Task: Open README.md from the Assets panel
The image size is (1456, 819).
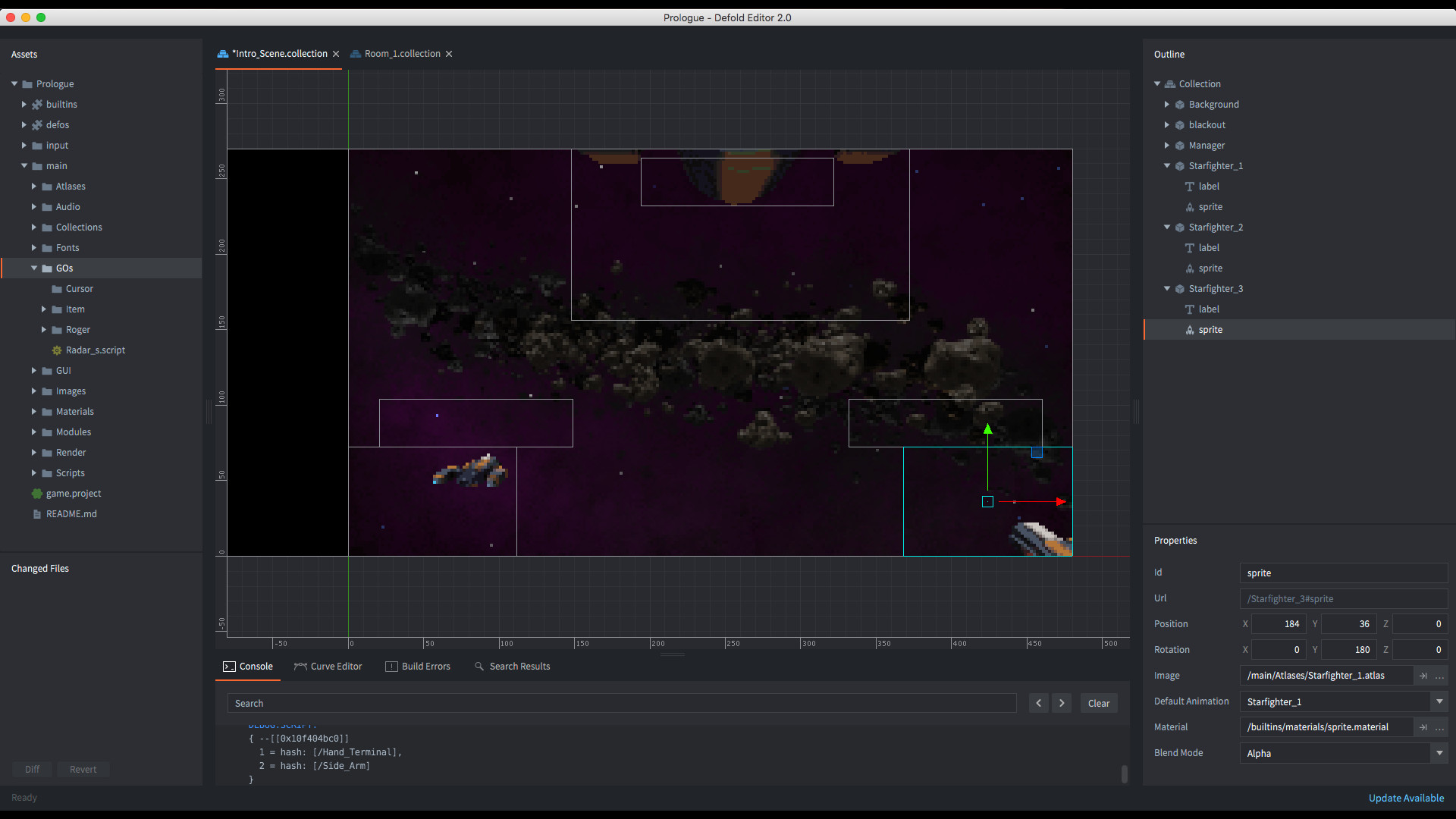Action: coord(71,513)
